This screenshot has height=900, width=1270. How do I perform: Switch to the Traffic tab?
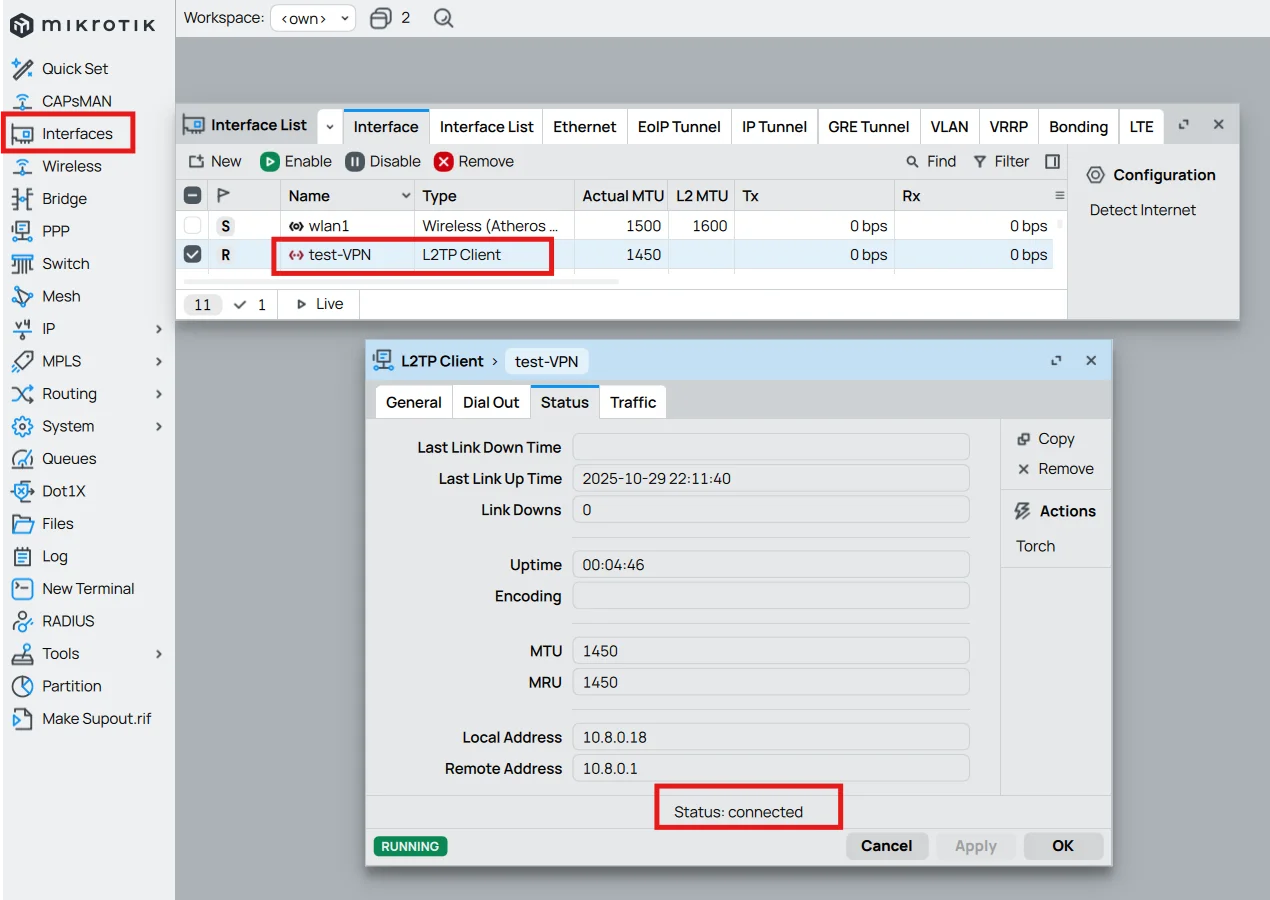[632, 401]
